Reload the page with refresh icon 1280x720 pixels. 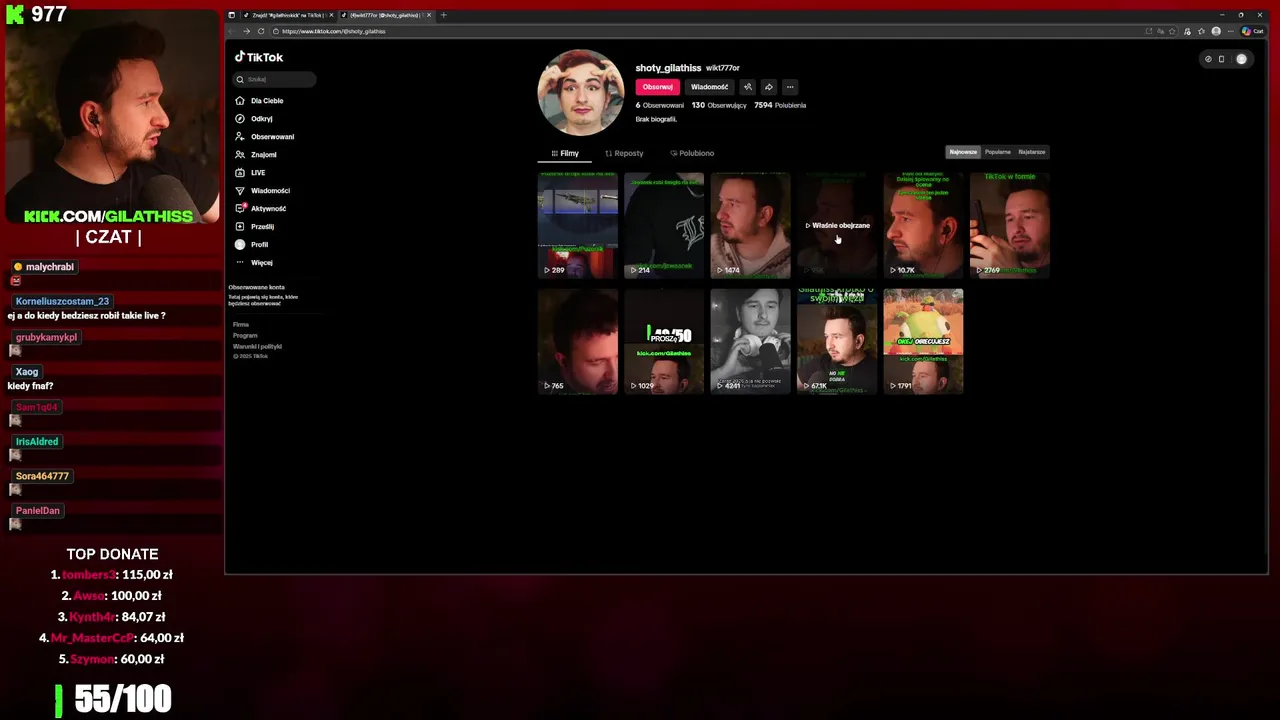click(x=261, y=31)
